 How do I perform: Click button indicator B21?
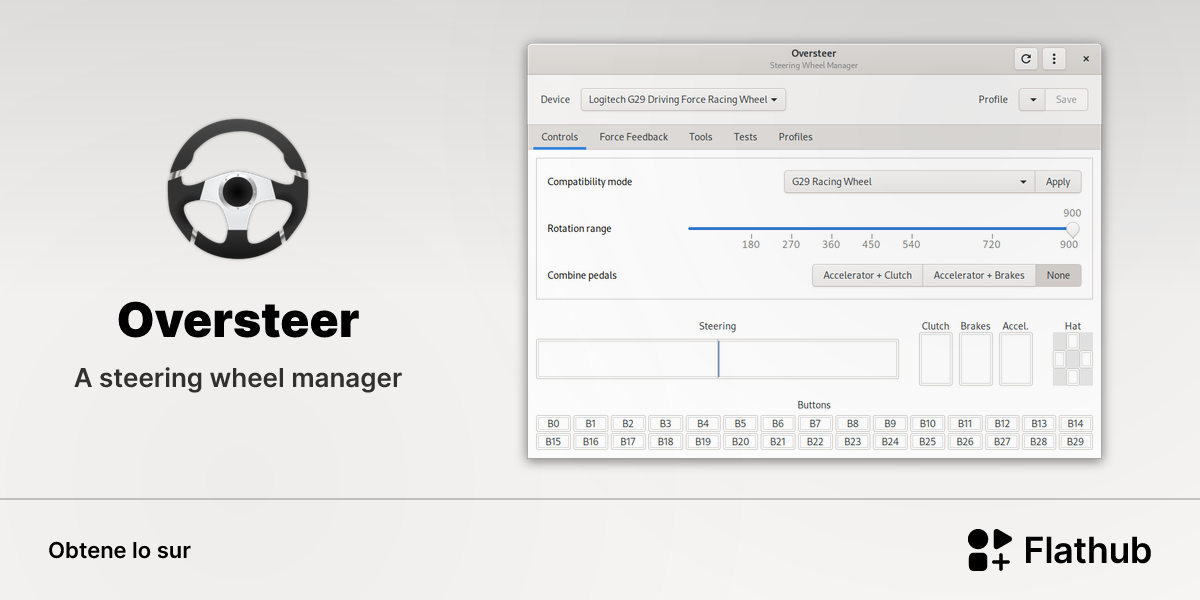click(777, 442)
